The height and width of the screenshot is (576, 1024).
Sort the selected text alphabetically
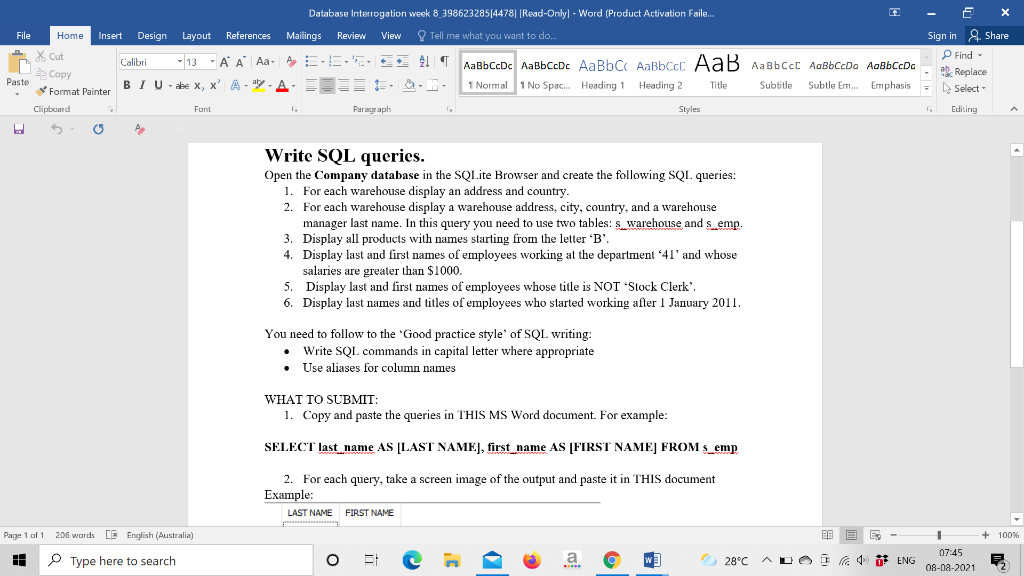tap(424, 62)
